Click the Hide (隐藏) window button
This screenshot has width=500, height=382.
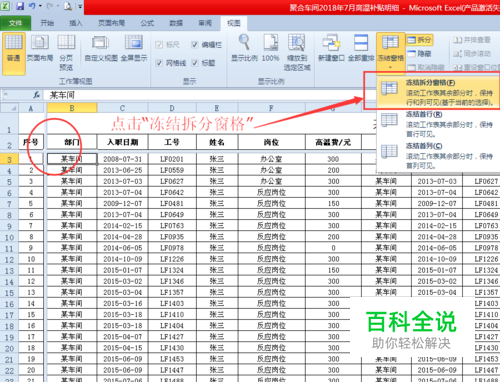coord(419,54)
